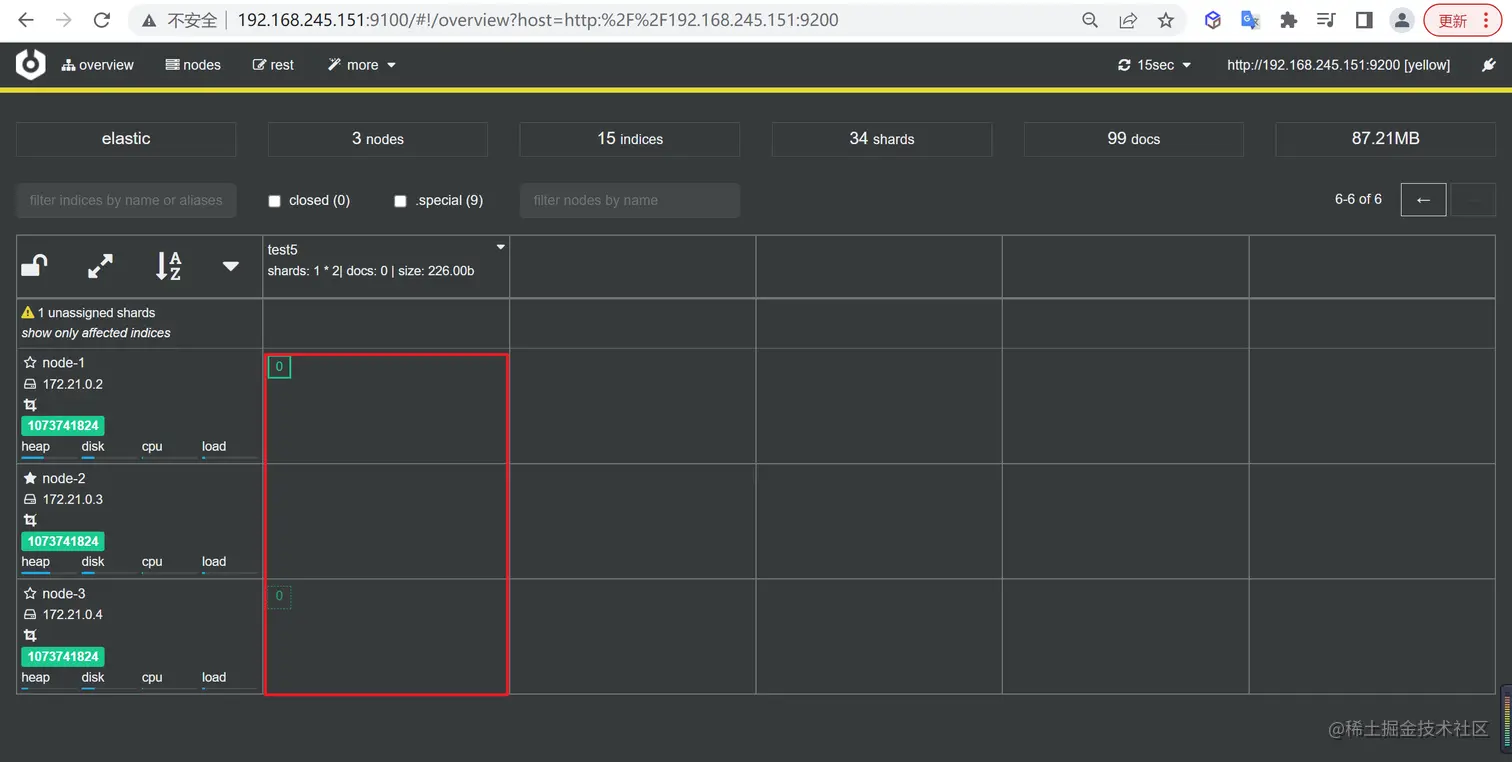The image size is (1512, 762).
Task: Click node-3 1073741824 green badge
Action: 63,657
